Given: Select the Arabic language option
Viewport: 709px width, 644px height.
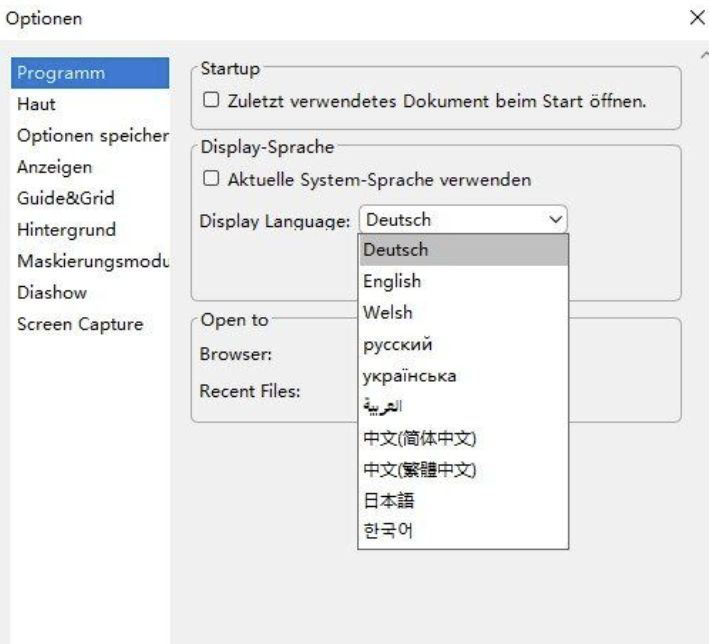Looking at the screenshot, I should click(463, 407).
